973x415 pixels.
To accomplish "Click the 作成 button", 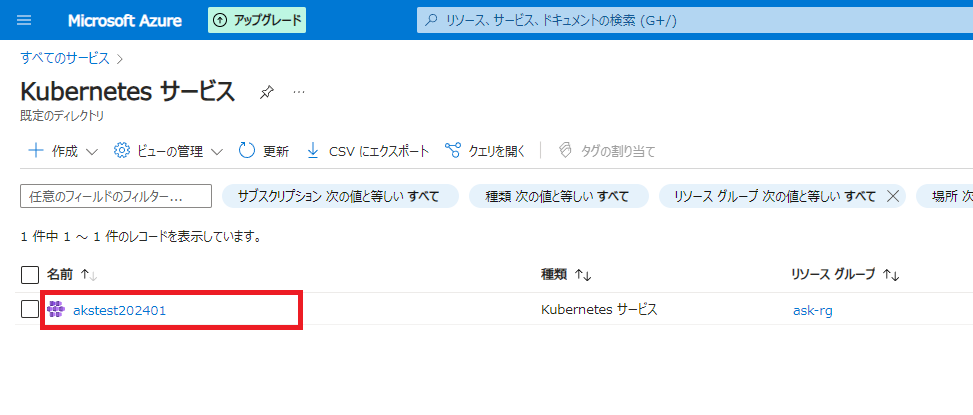I will coord(63,151).
